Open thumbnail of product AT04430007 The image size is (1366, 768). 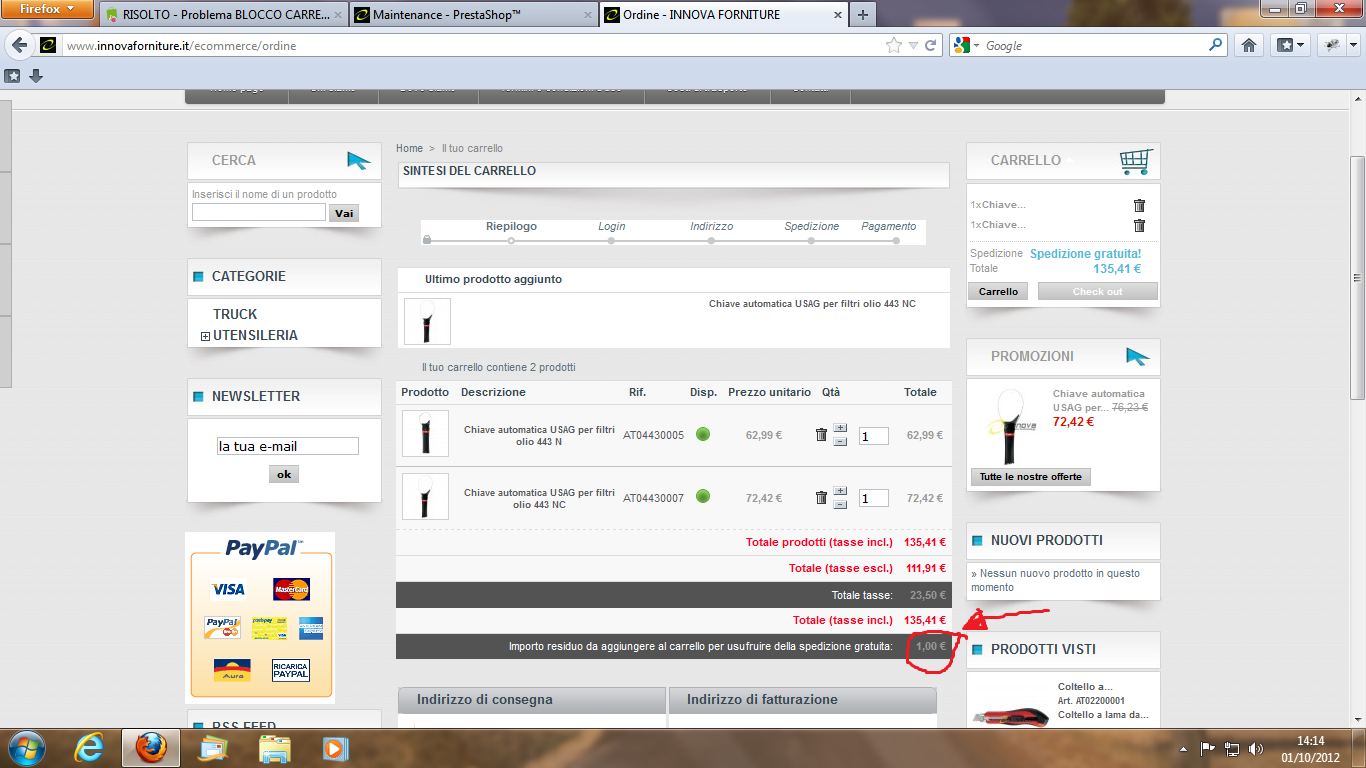coord(425,496)
